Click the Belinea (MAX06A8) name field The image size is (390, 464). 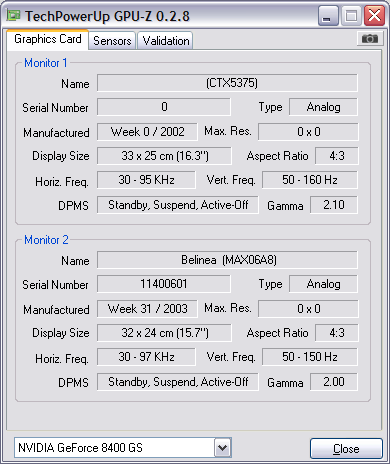(x=227, y=260)
